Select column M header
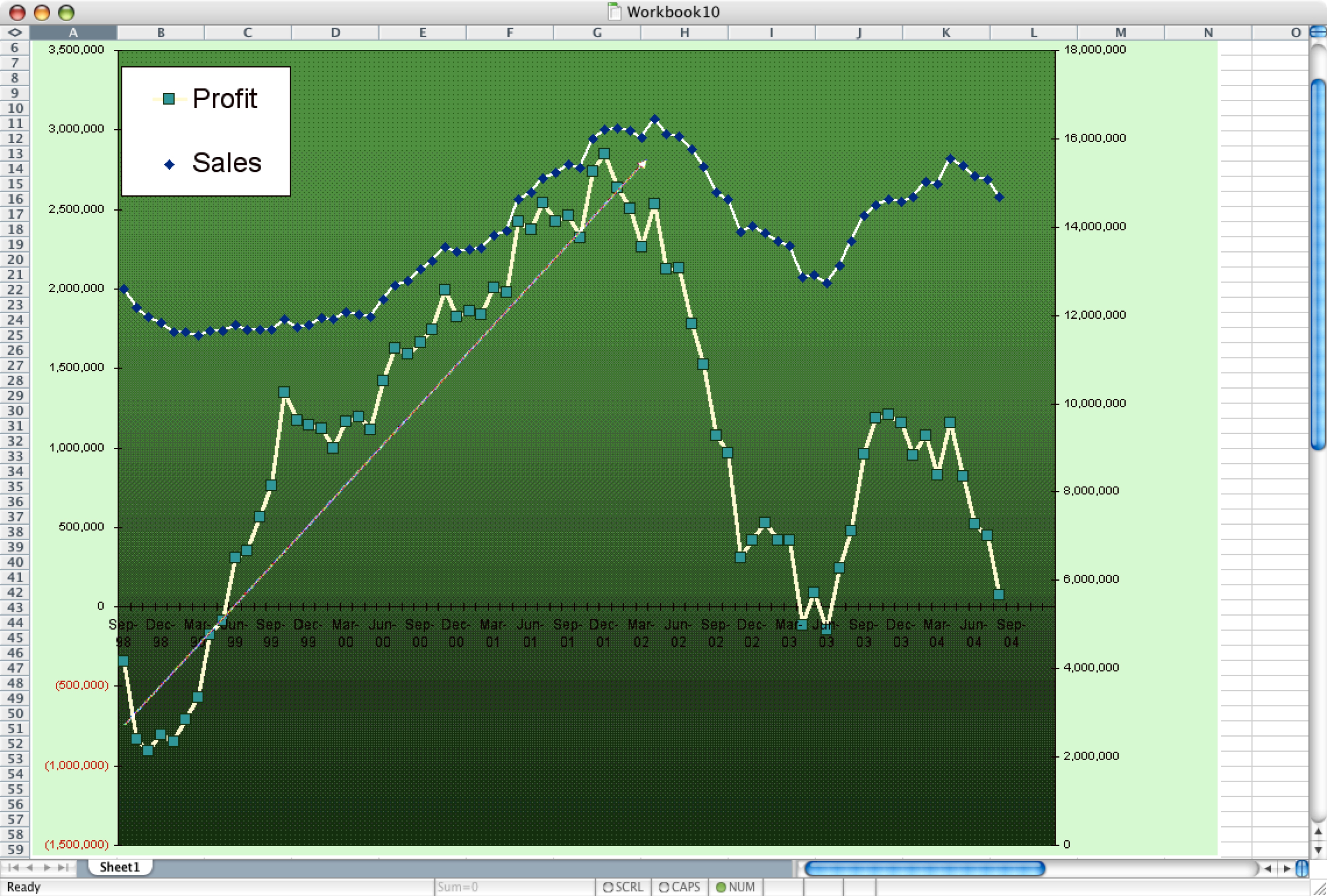The width and height of the screenshot is (1327, 896). click(1121, 32)
